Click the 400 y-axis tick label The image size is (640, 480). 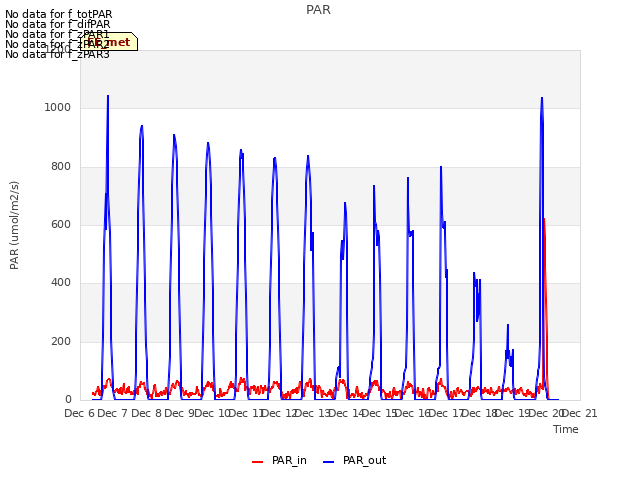[x=61, y=282]
